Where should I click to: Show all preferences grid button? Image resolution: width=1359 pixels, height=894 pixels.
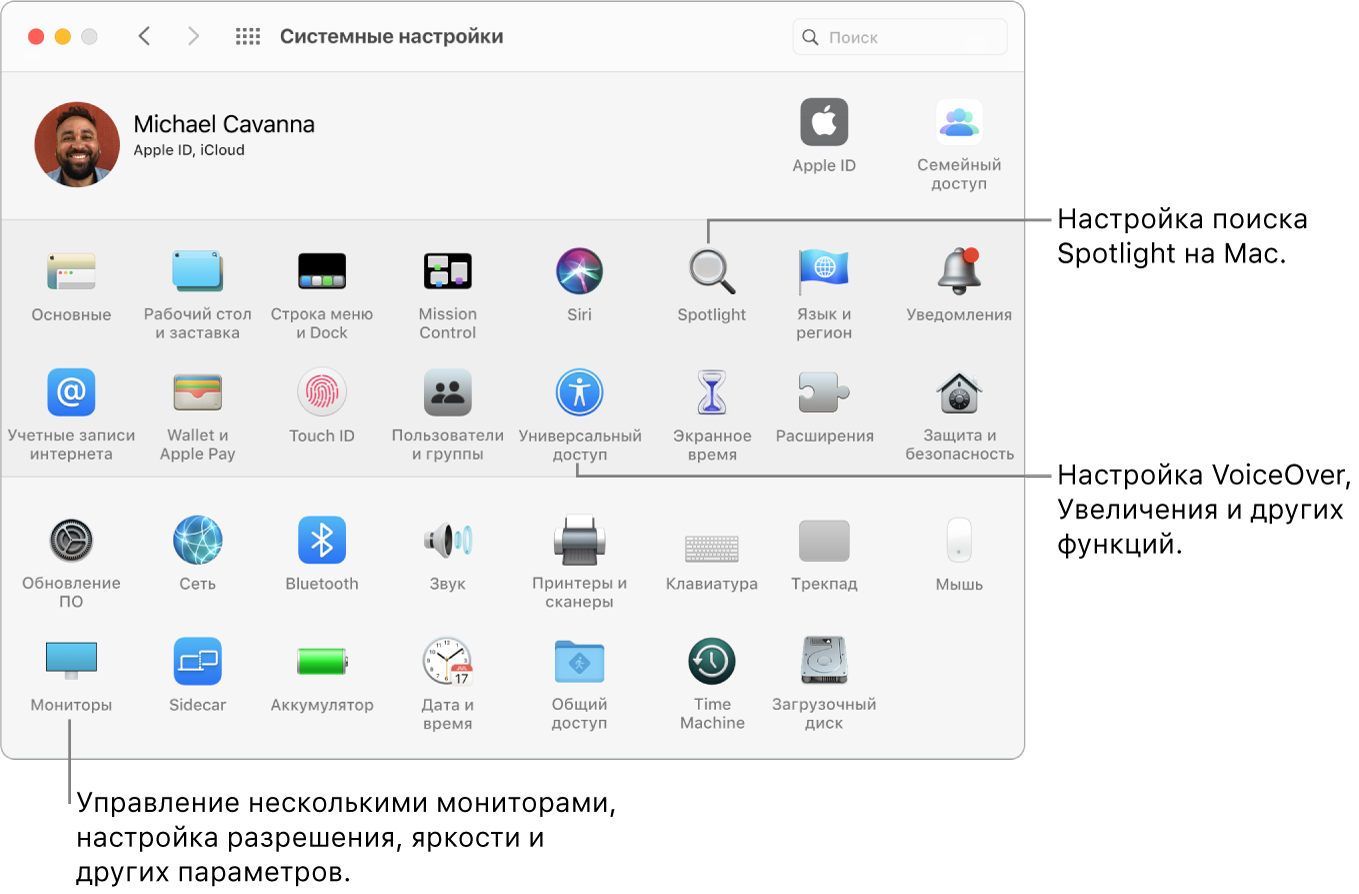click(247, 37)
